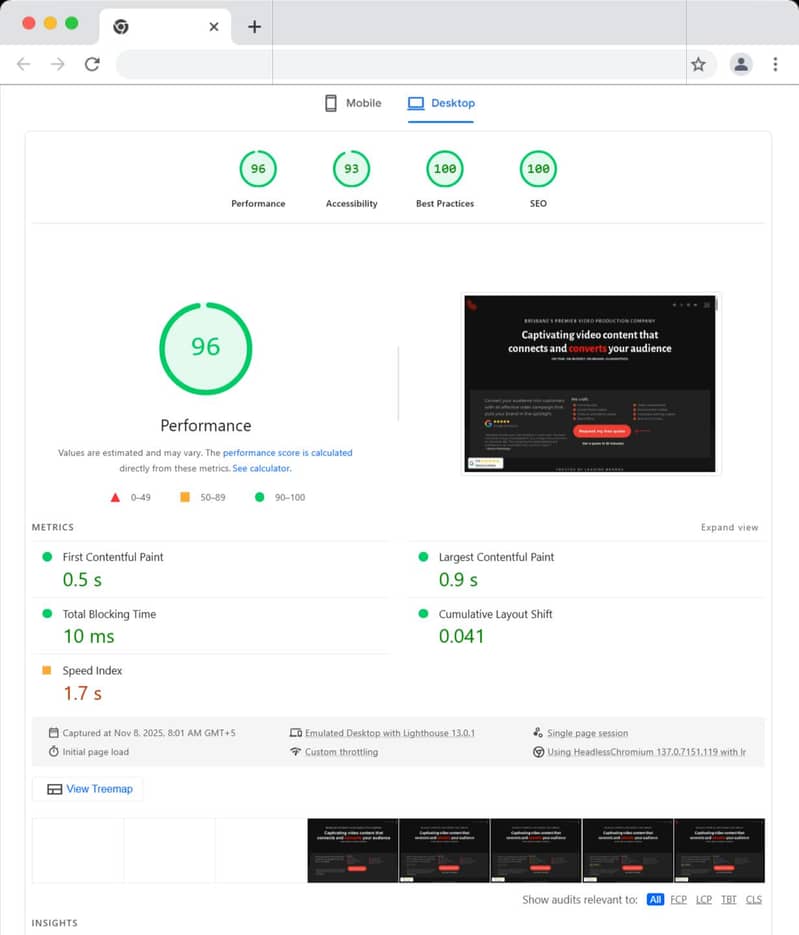
Task: Expand Speed Index metric
Action: [x=210, y=682]
